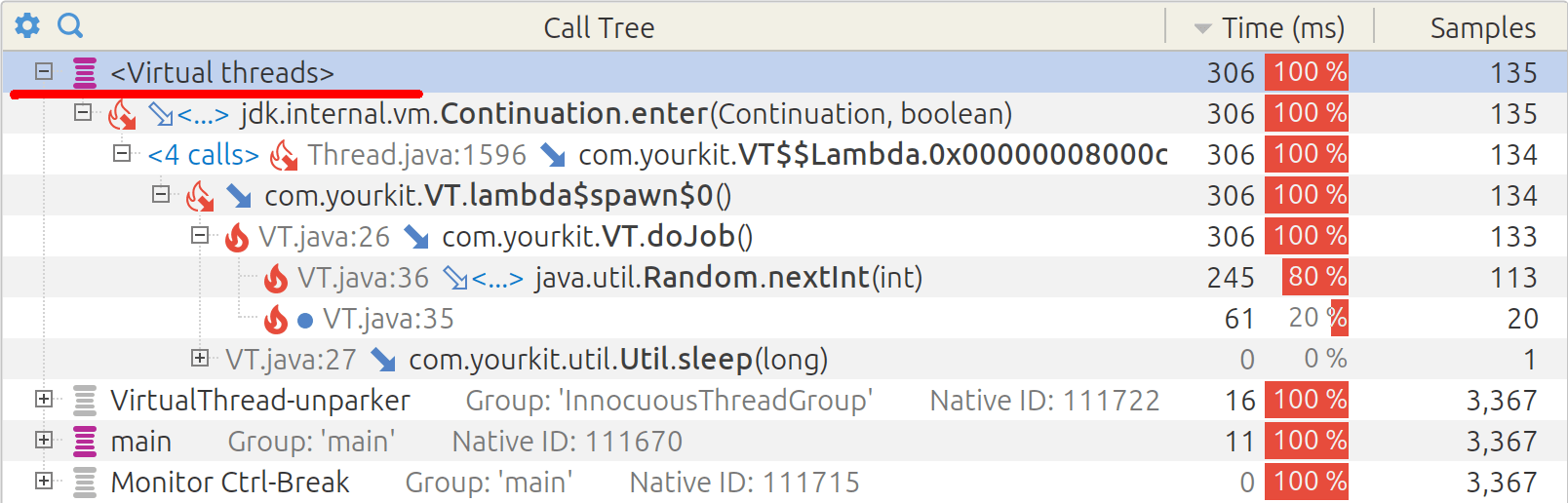Expand the Util.sleep node
The image size is (1568, 503).
coord(200,358)
